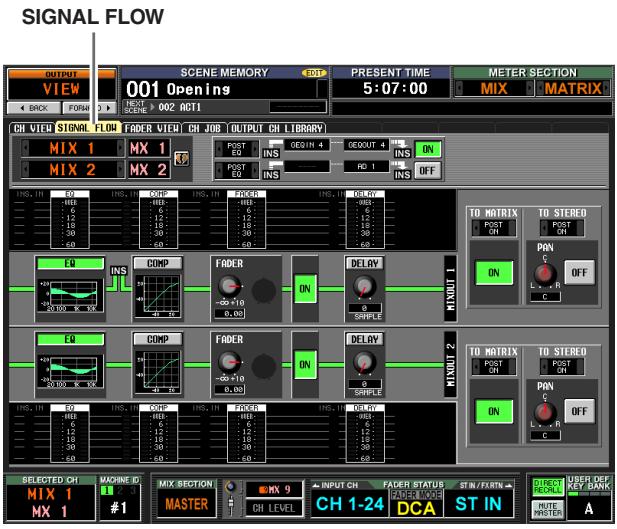Change METER SECTION MIX selector
Image resolution: width=617 pixels, height=529 pixels.
[494, 88]
